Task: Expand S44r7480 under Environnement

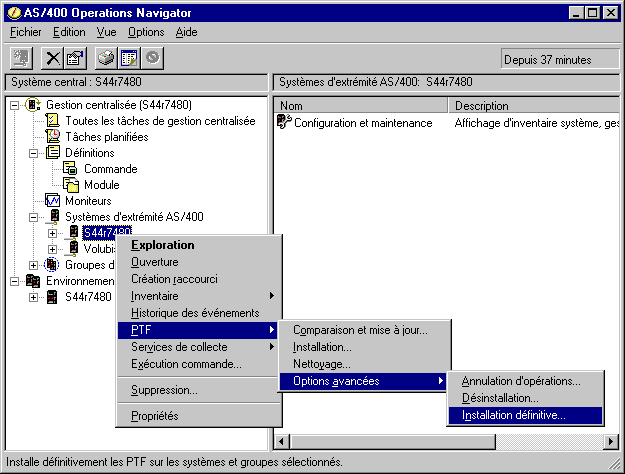Action: click(x=33, y=297)
